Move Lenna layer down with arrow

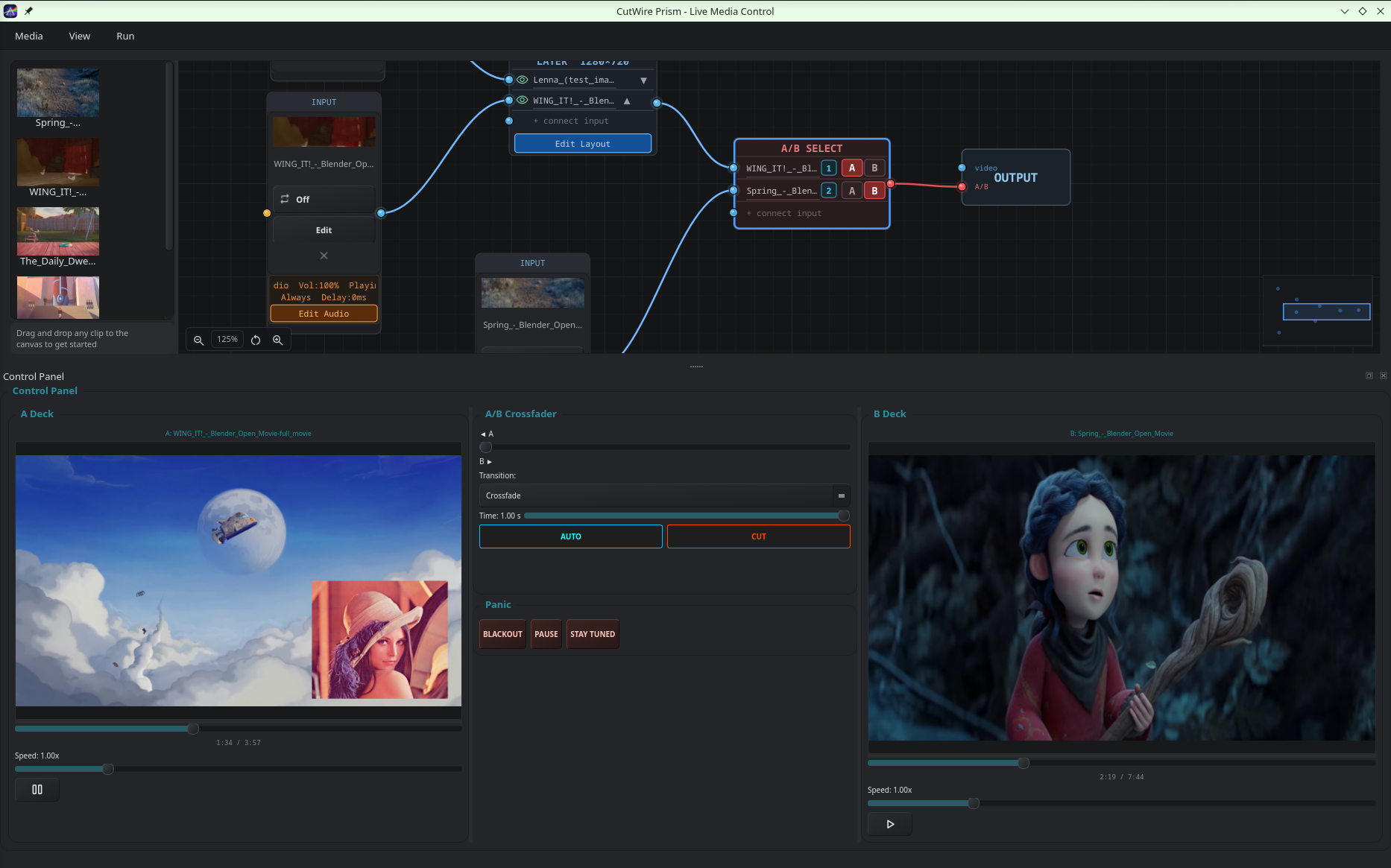click(643, 80)
